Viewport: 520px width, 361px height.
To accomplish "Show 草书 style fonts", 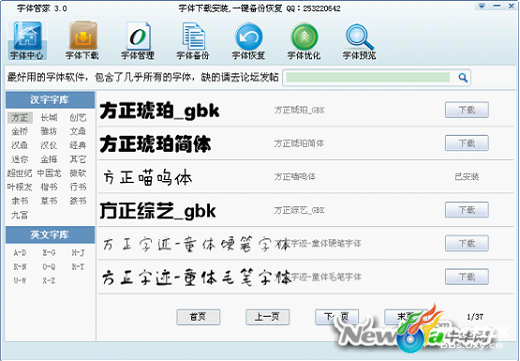I will 49,201.
